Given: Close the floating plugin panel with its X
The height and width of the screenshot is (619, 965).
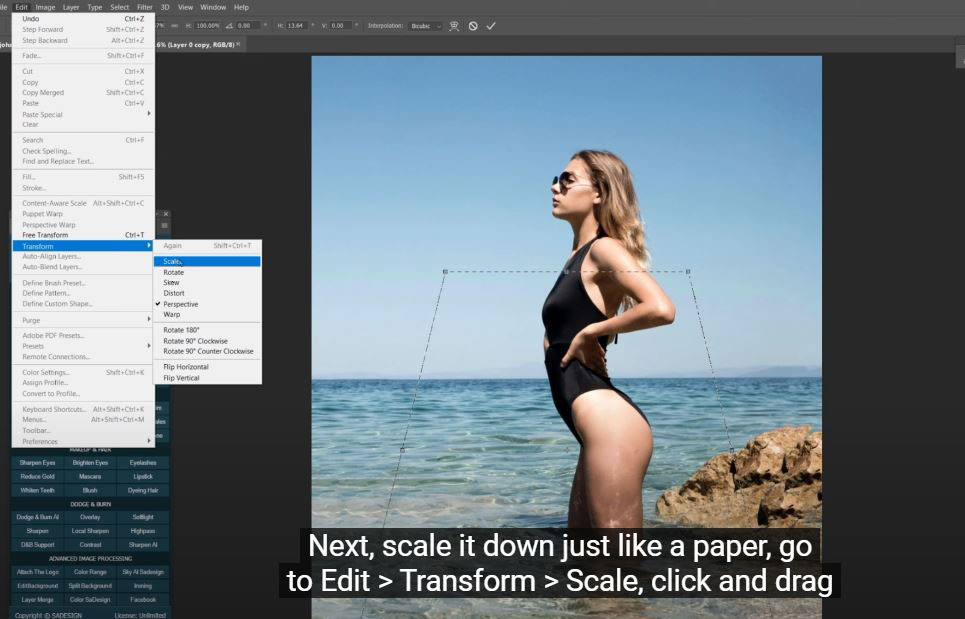Looking at the screenshot, I should point(166,214).
